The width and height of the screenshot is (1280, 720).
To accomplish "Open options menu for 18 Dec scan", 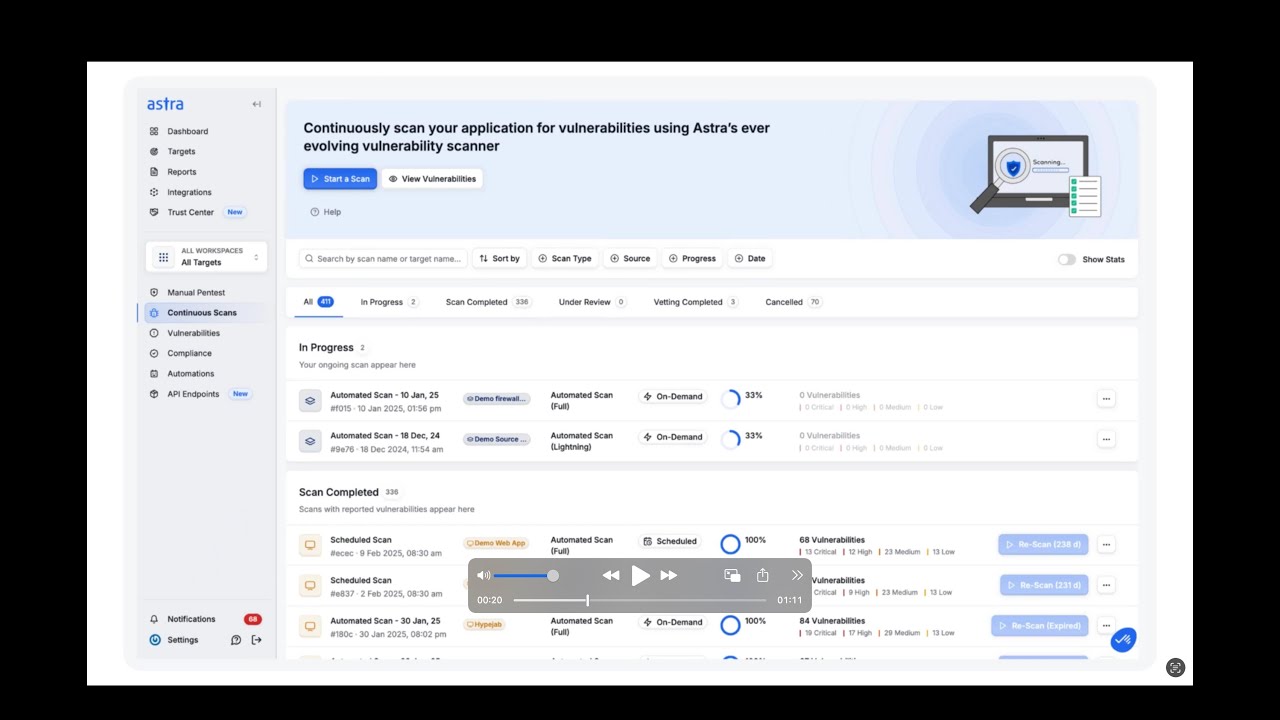I will tap(1106, 439).
